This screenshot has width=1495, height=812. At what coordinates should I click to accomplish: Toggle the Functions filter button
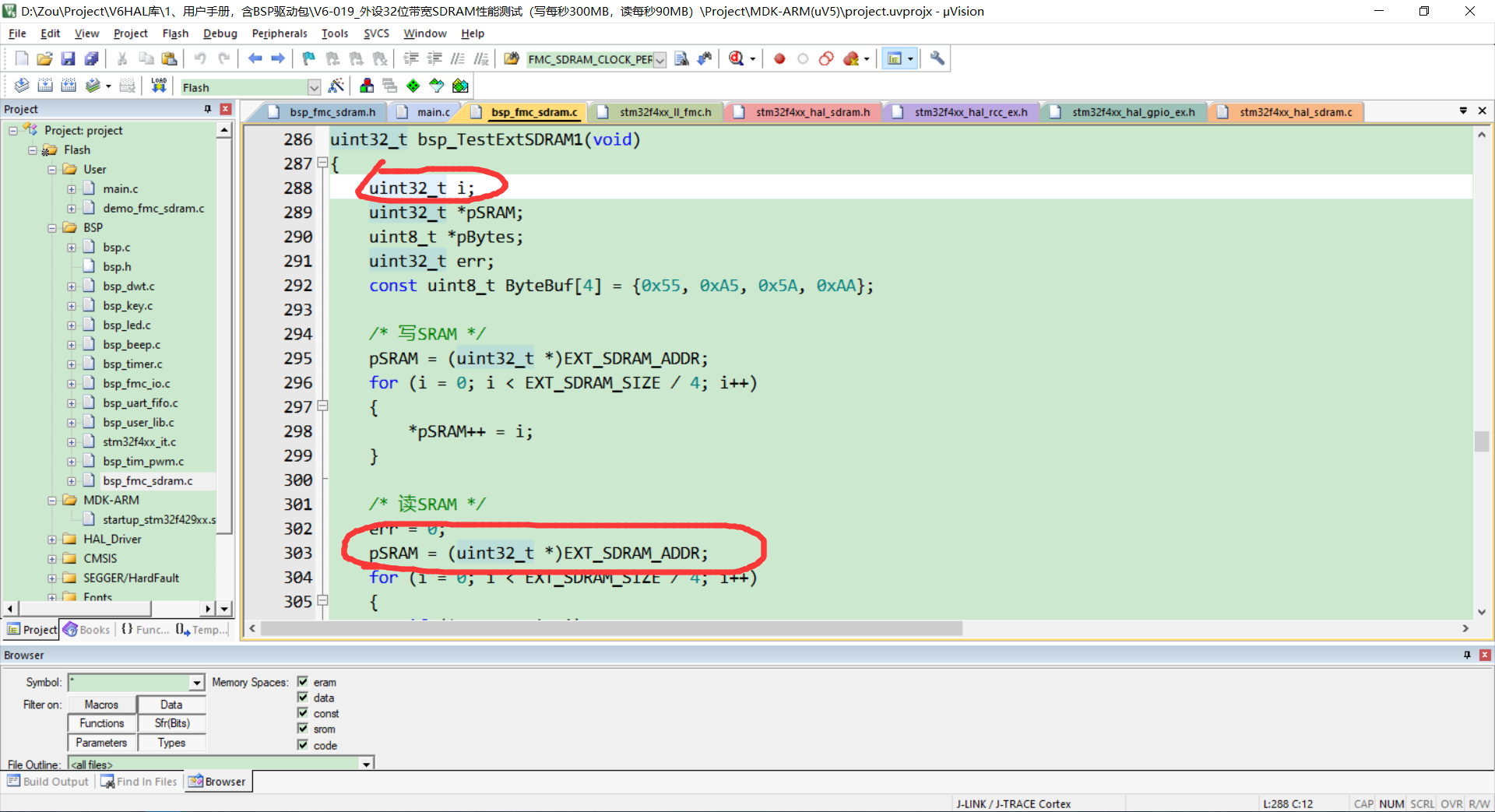click(102, 723)
